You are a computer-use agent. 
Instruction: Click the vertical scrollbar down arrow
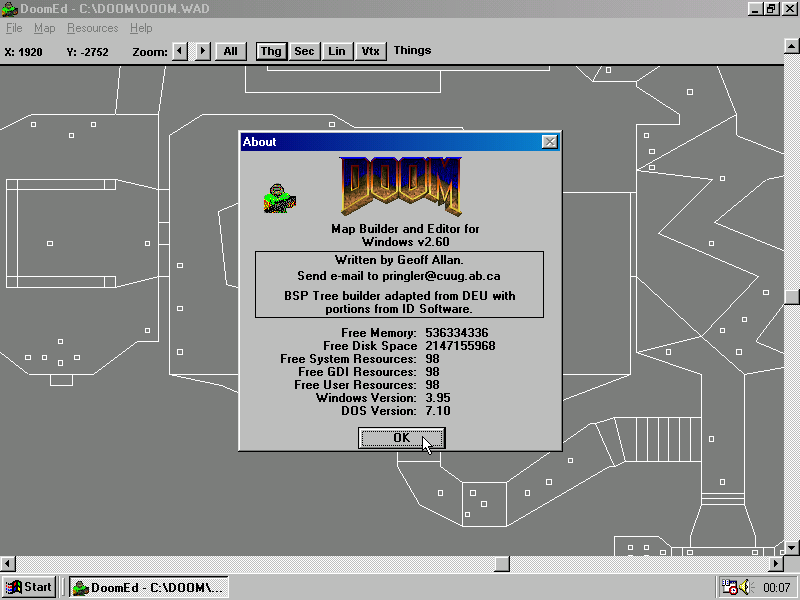pyautogui.click(x=791, y=548)
